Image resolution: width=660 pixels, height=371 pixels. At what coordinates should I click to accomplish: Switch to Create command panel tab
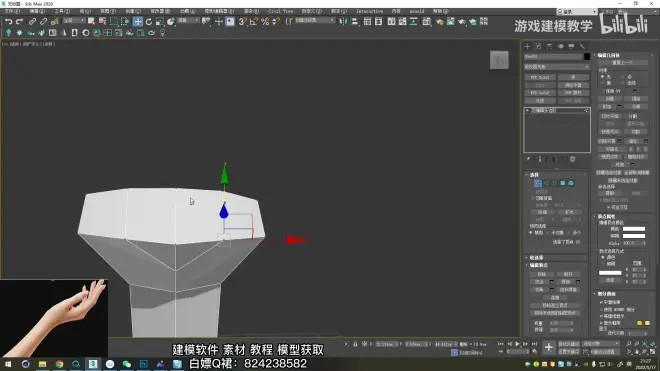[x=527, y=46]
